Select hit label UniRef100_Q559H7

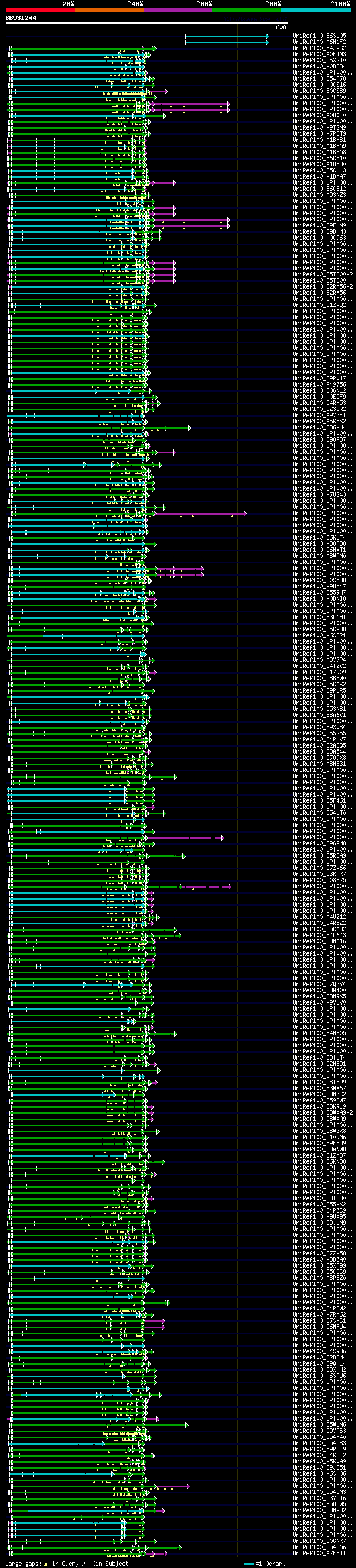tap(319, 592)
